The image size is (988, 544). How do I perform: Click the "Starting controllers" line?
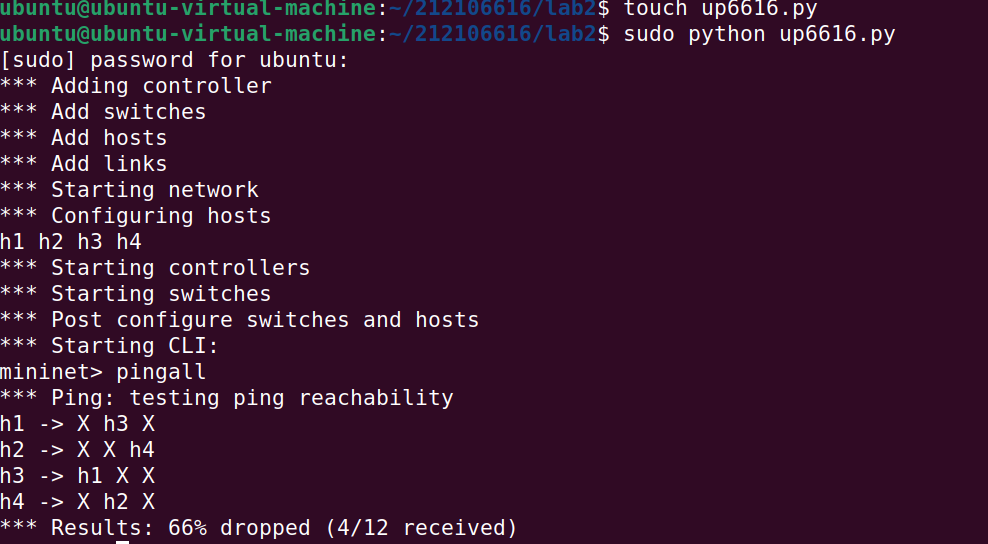tap(155, 268)
